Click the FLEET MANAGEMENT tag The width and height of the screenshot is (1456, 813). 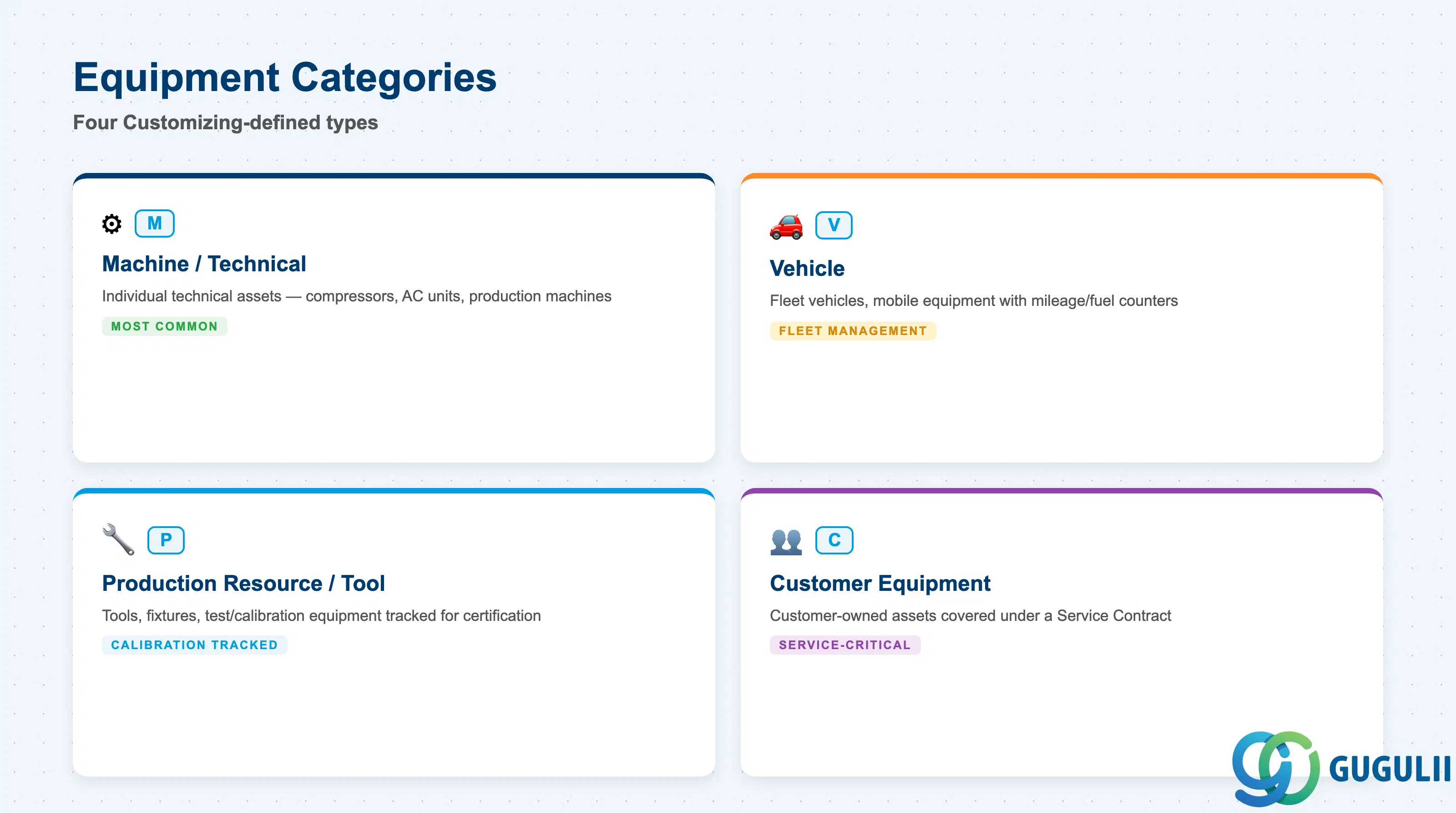pyautogui.click(x=853, y=331)
